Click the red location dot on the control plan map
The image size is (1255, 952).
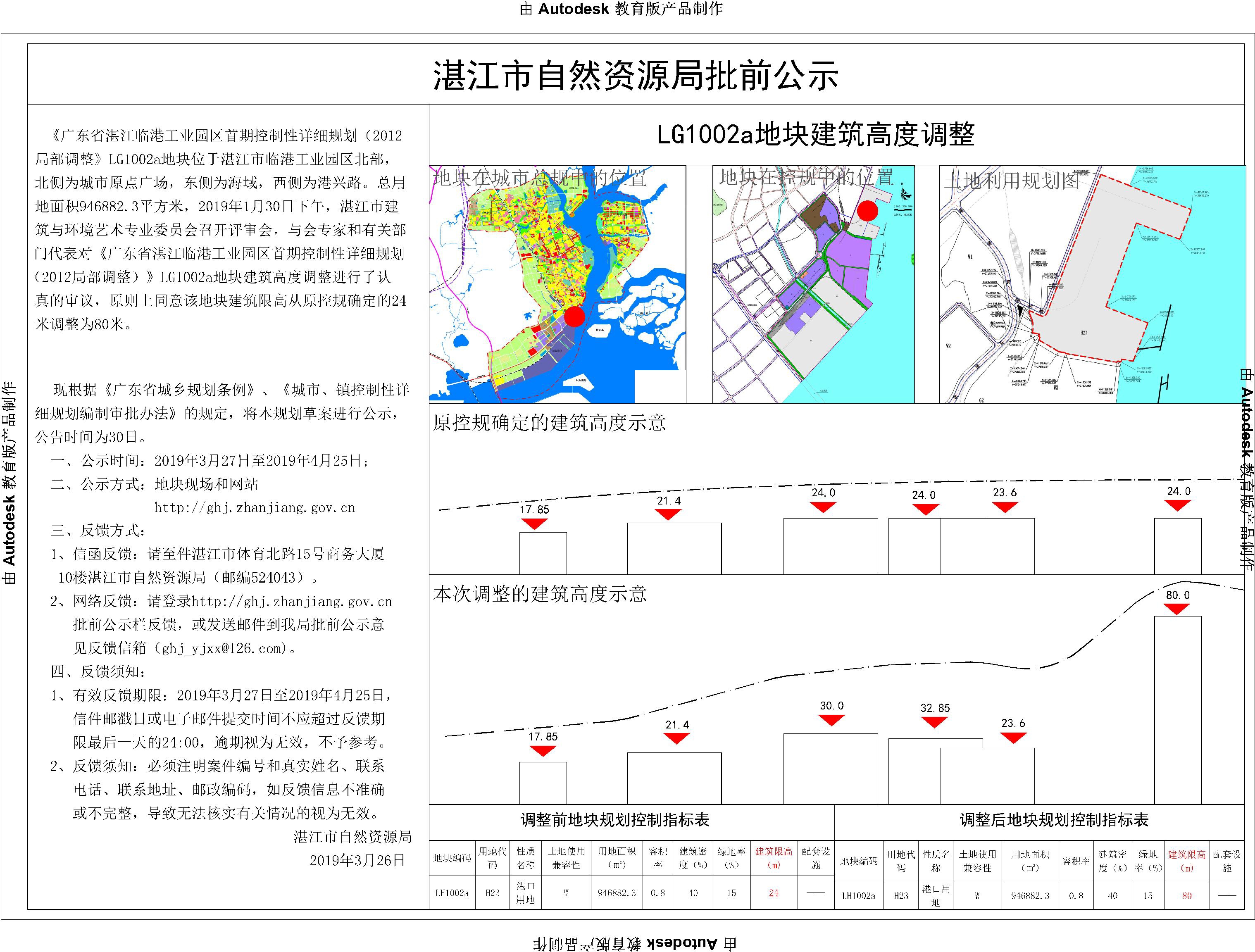(867, 211)
